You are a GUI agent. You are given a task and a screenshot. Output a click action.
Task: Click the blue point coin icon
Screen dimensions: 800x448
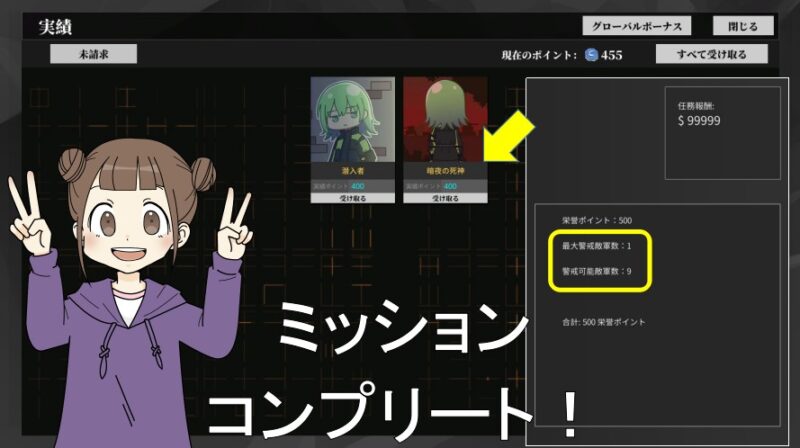[592, 55]
